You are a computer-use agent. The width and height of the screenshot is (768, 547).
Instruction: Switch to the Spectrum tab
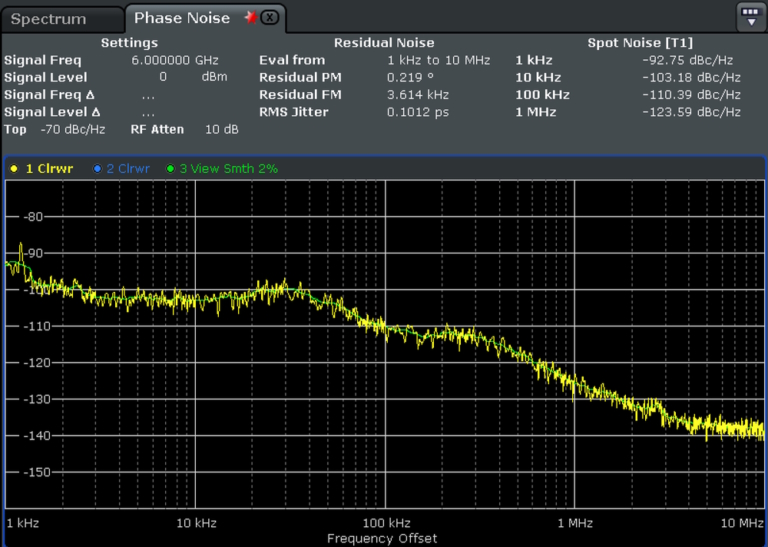point(48,19)
